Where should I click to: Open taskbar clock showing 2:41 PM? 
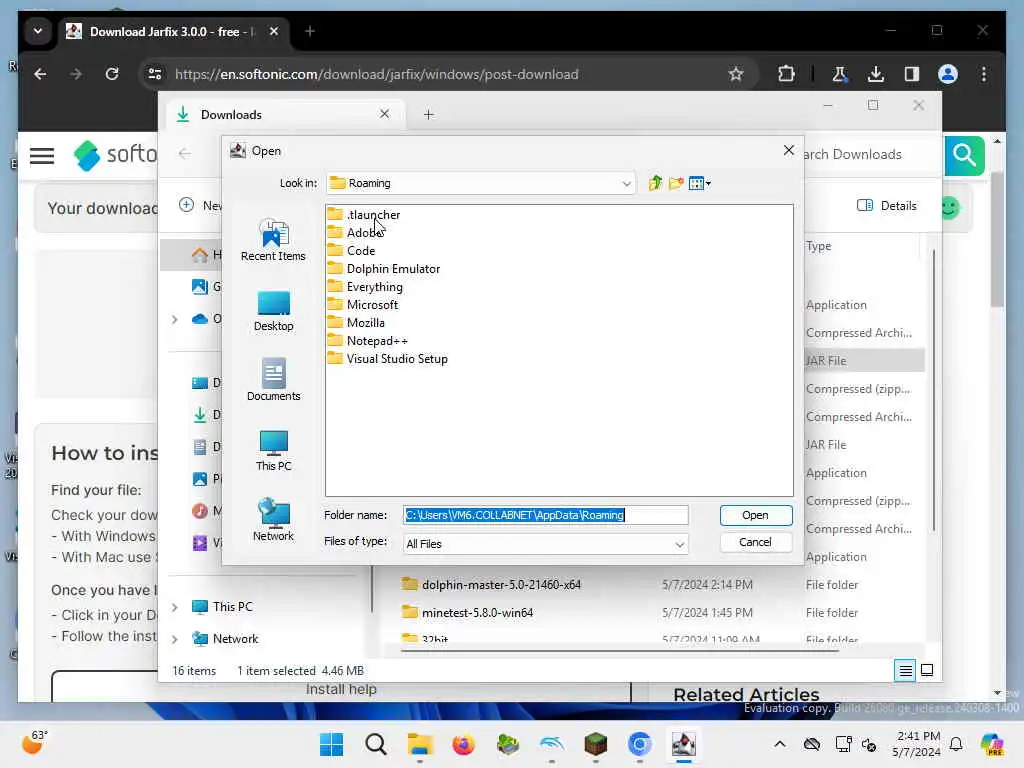click(917, 744)
